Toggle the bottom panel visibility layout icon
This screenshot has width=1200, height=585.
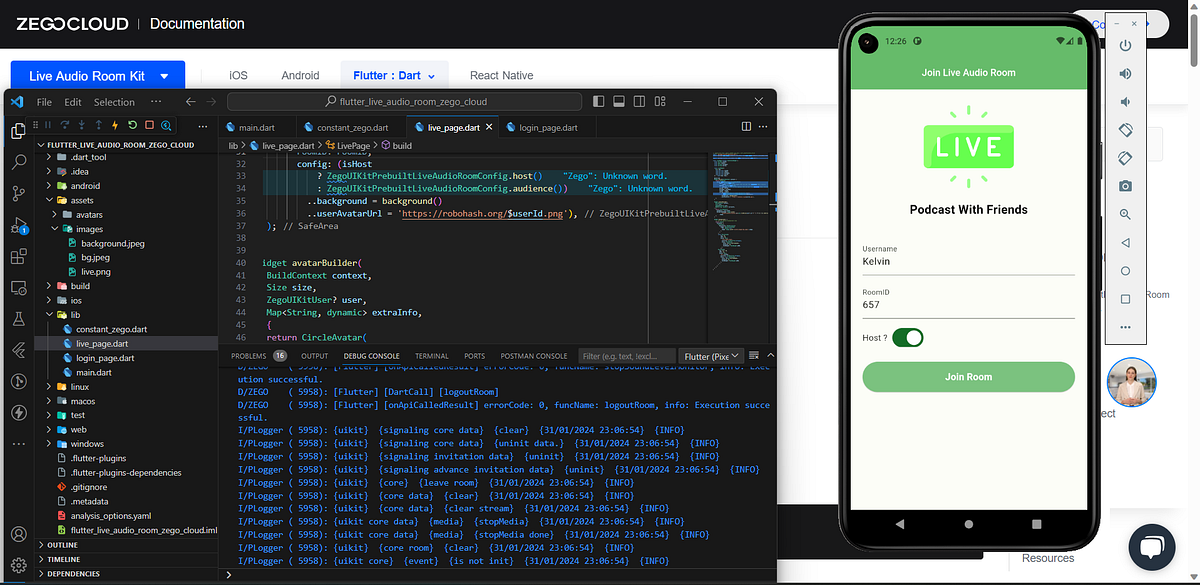click(619, 101)
